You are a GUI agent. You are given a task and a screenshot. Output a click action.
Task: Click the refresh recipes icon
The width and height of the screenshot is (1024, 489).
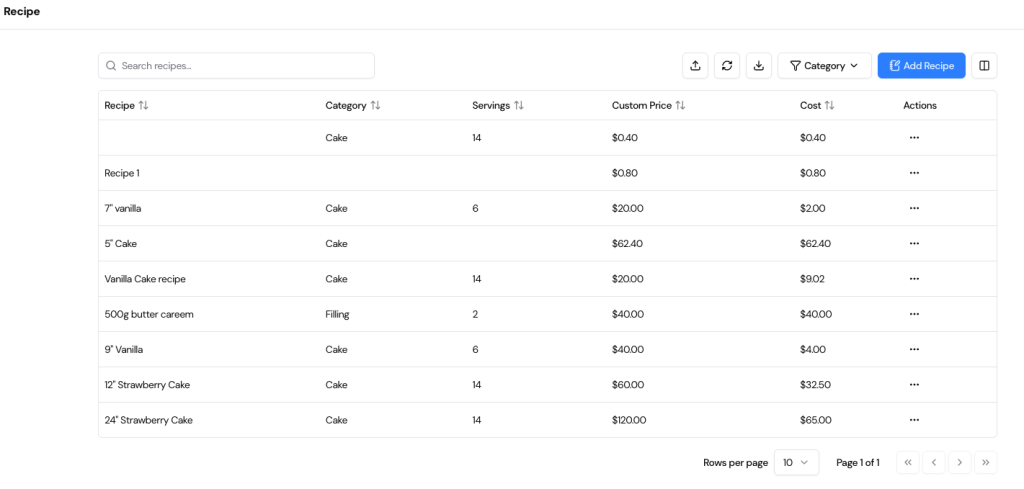coord(727,66)
